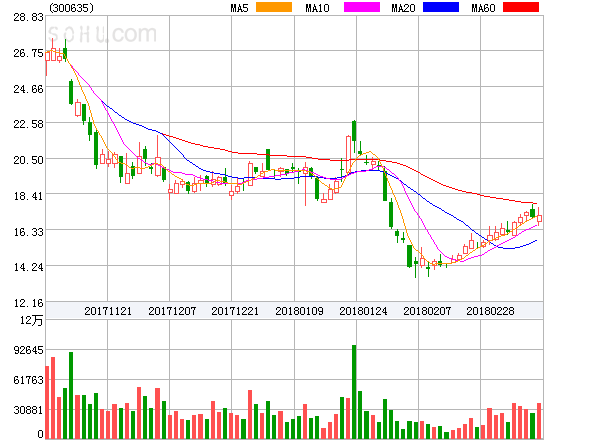Click the 12.16 price axis label
Viewport: 600px width, 440px height.
point(28,303)
